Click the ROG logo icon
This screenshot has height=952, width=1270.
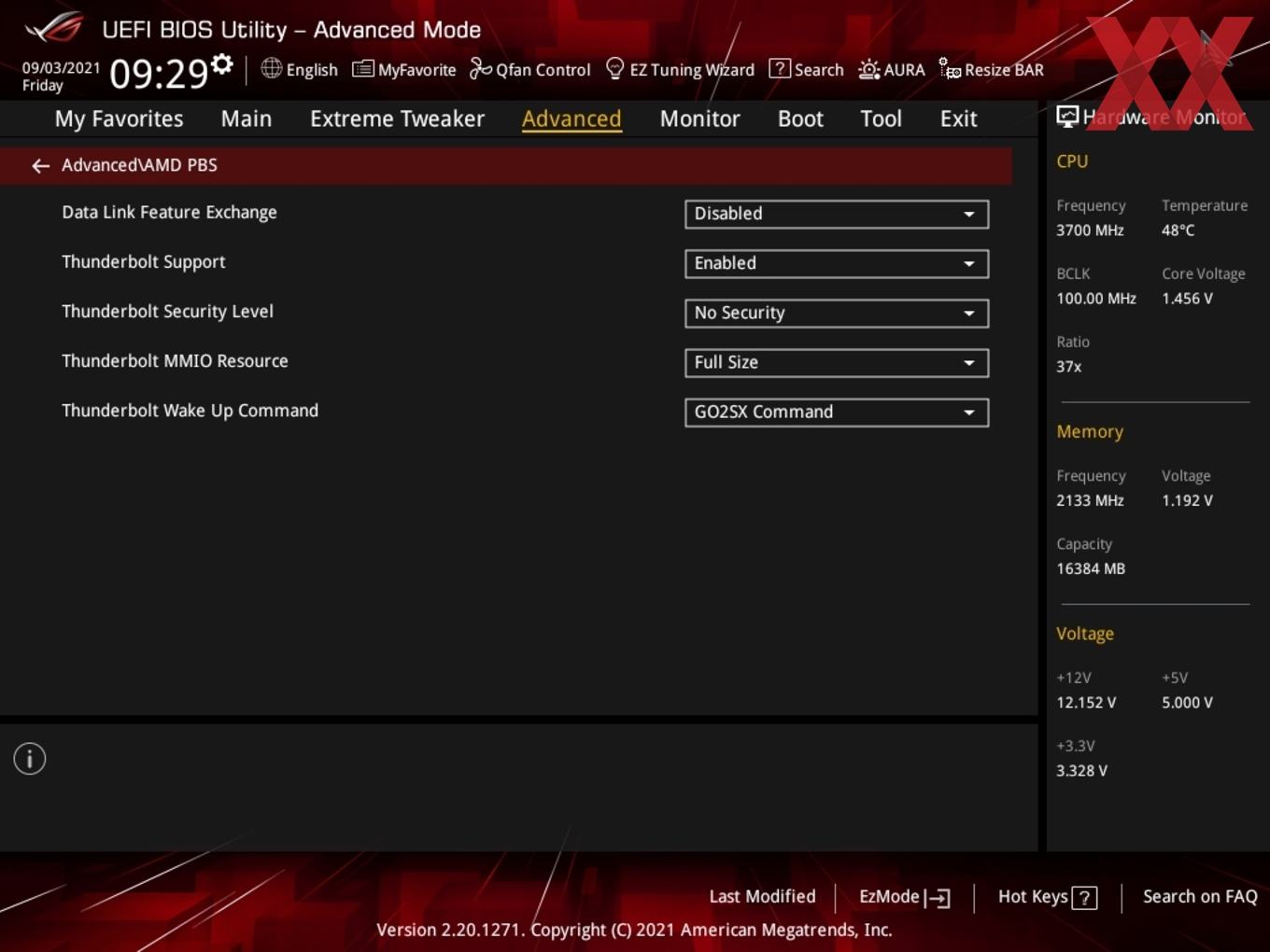tap(54, 27)
